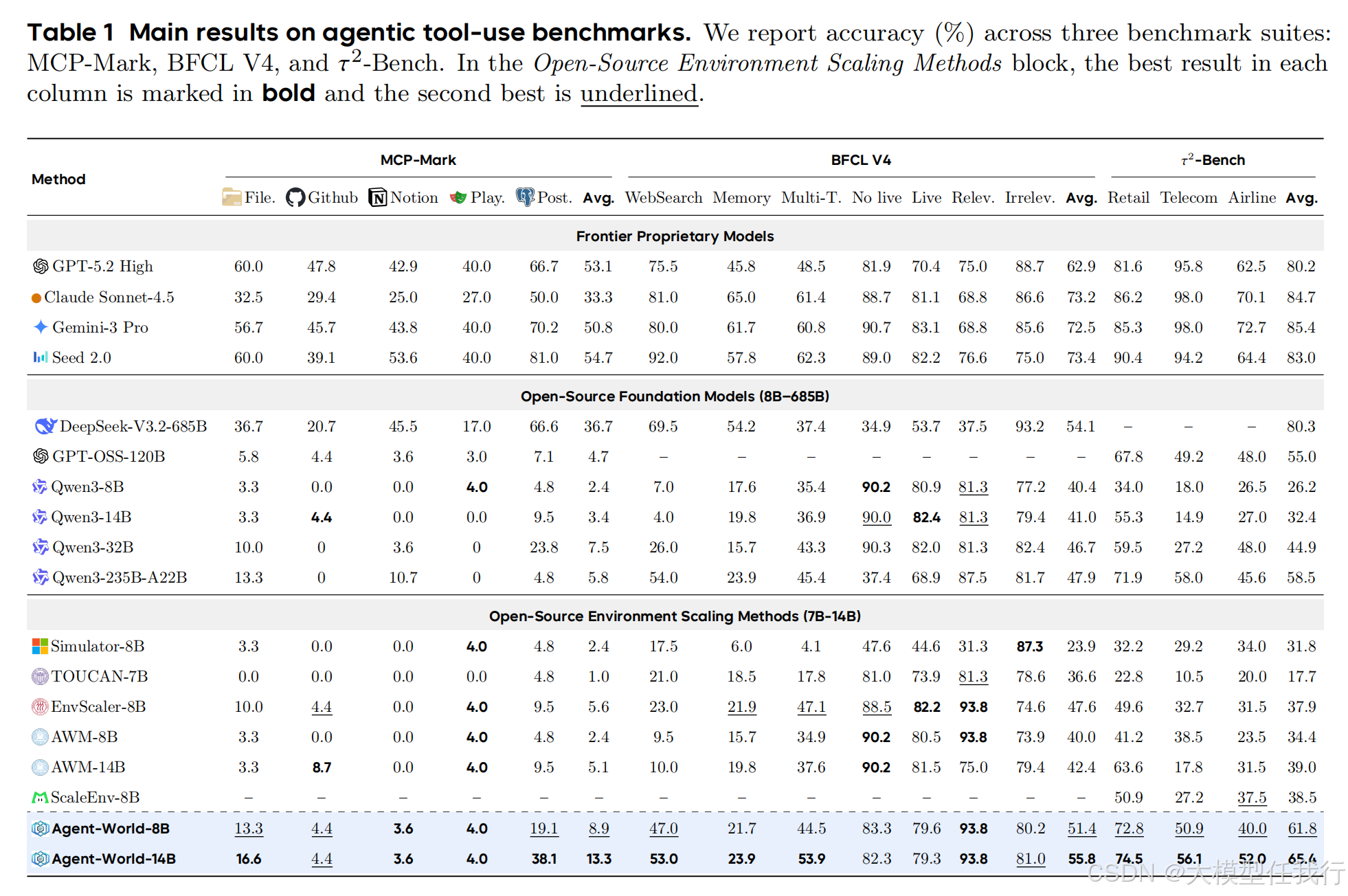Click Seed 2.0's WebSearch score 92.0
This screenshot has height=896, width=1348.
coord(663,358)
